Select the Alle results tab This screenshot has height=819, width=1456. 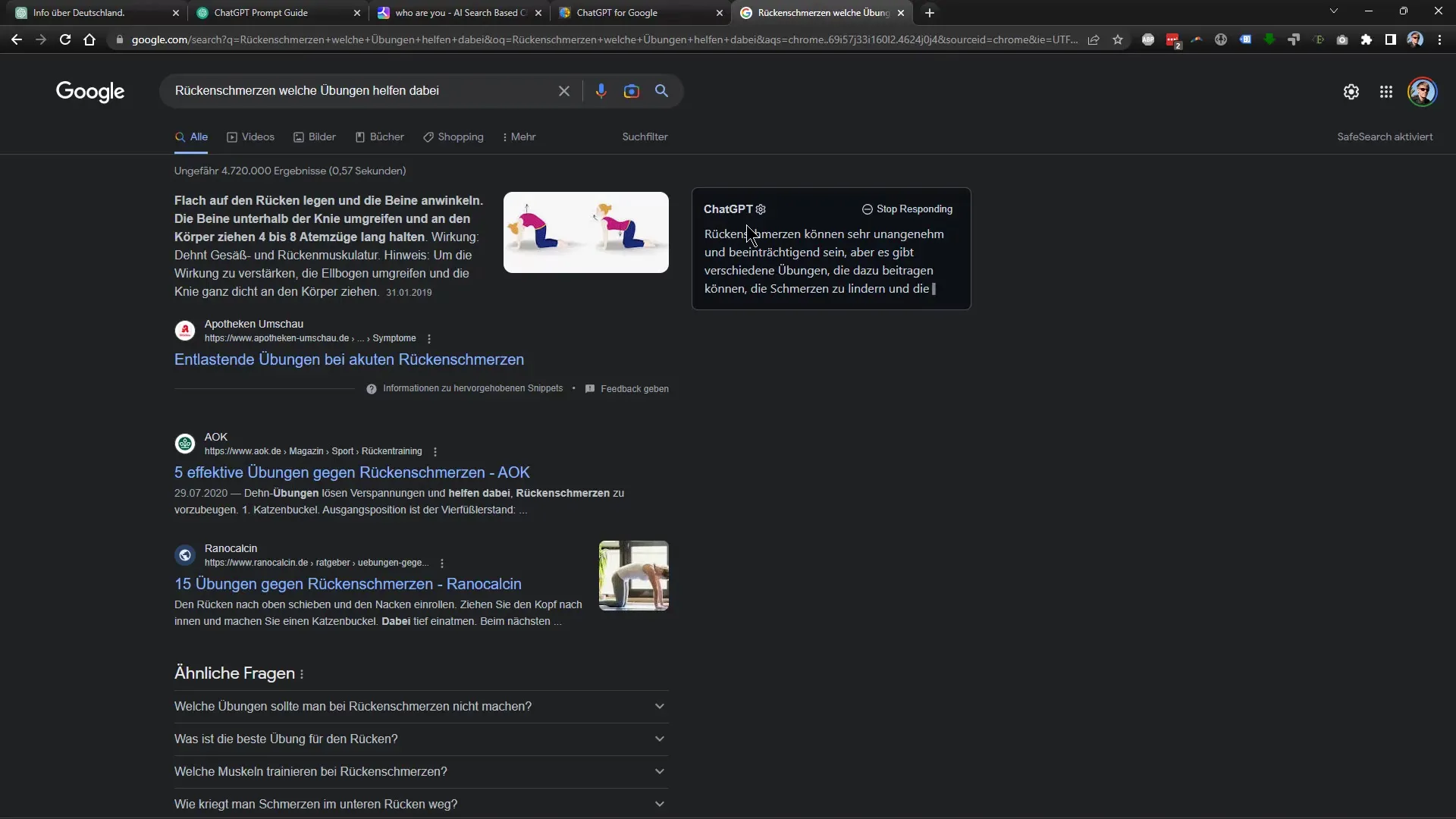(x=191, y=137)
